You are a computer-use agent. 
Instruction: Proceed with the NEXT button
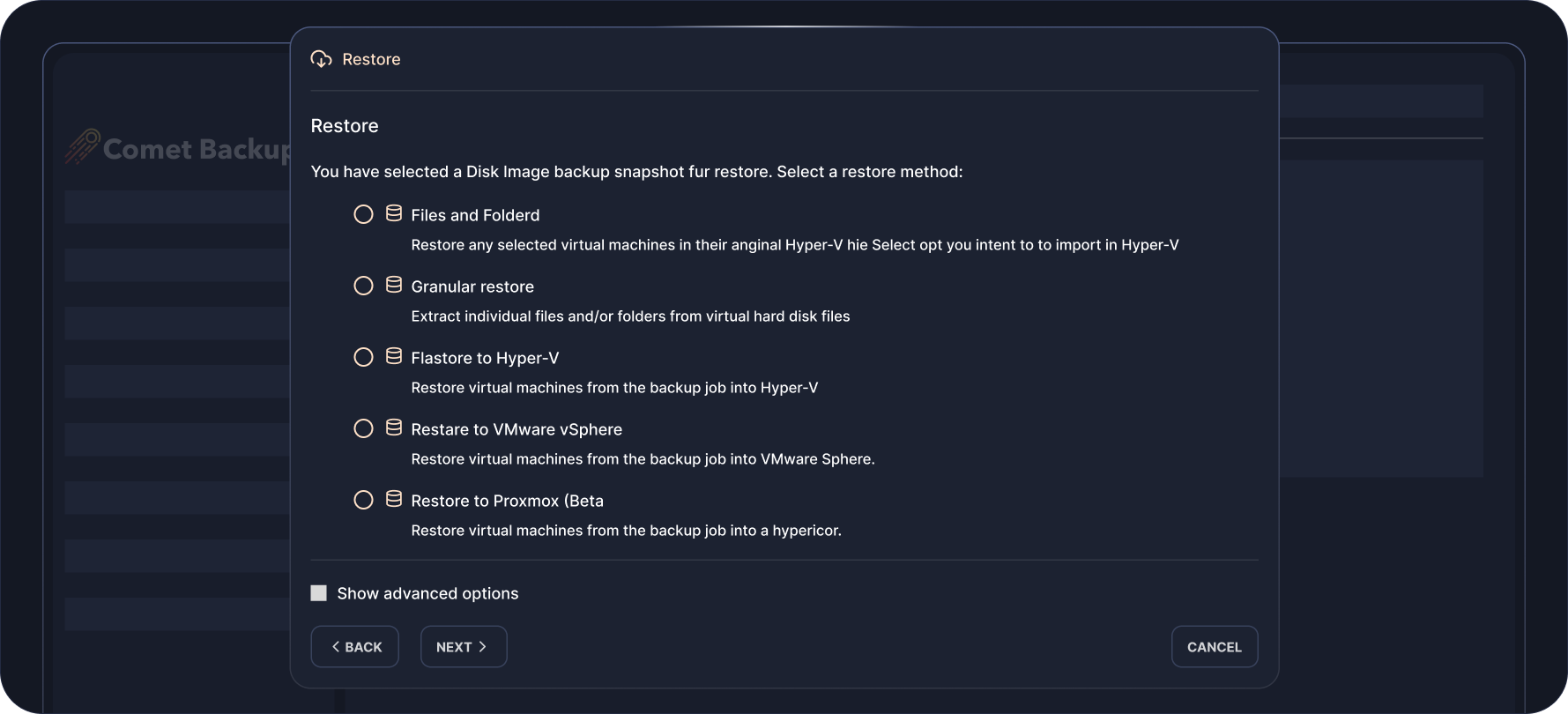(464, 647)
